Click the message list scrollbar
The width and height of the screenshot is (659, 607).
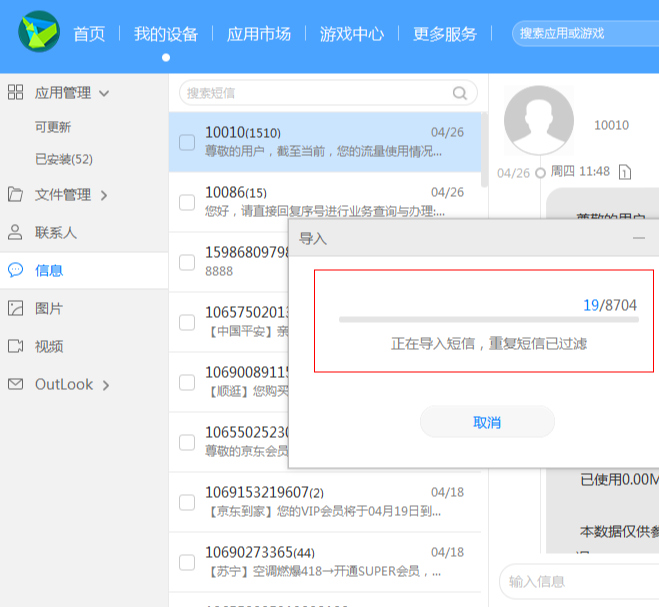coord(485,150)
